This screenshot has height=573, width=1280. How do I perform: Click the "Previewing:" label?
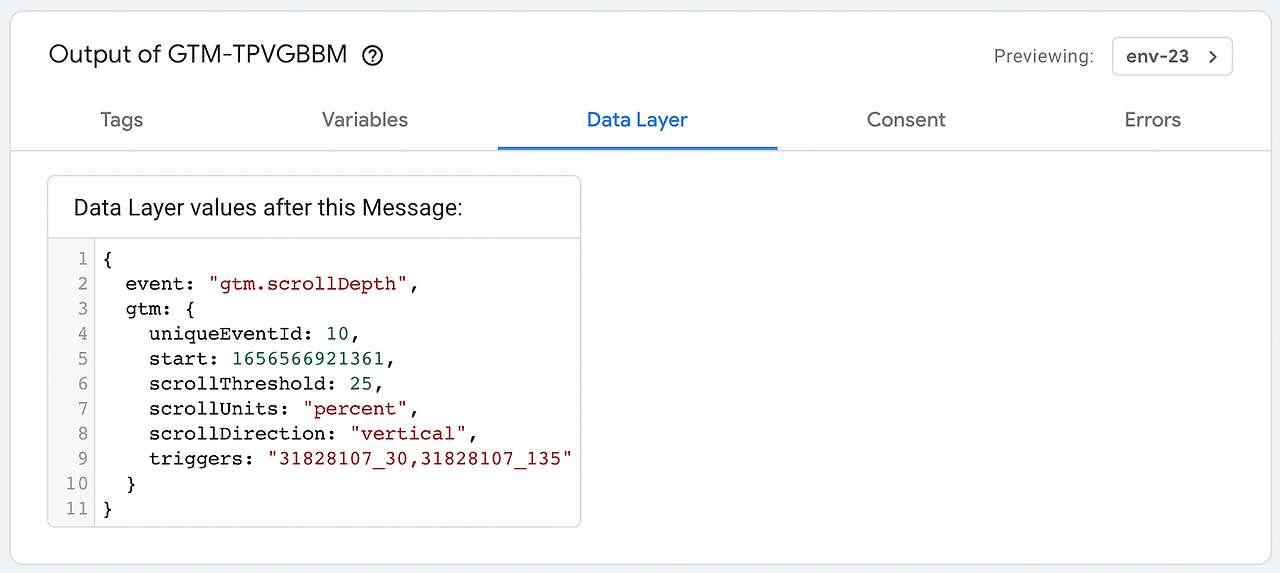coord(1043,57)
